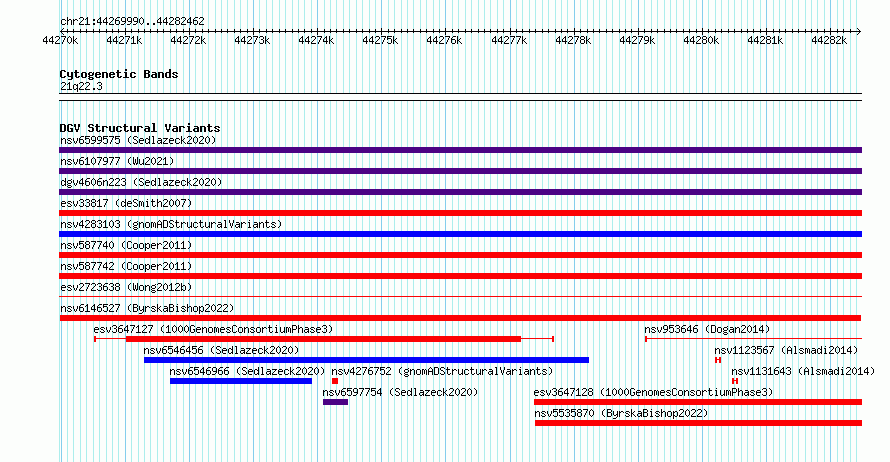Click the red bar under esv33817
This screenshot has height=462, width=890.
pyautogui.click(x=460, y=213)
